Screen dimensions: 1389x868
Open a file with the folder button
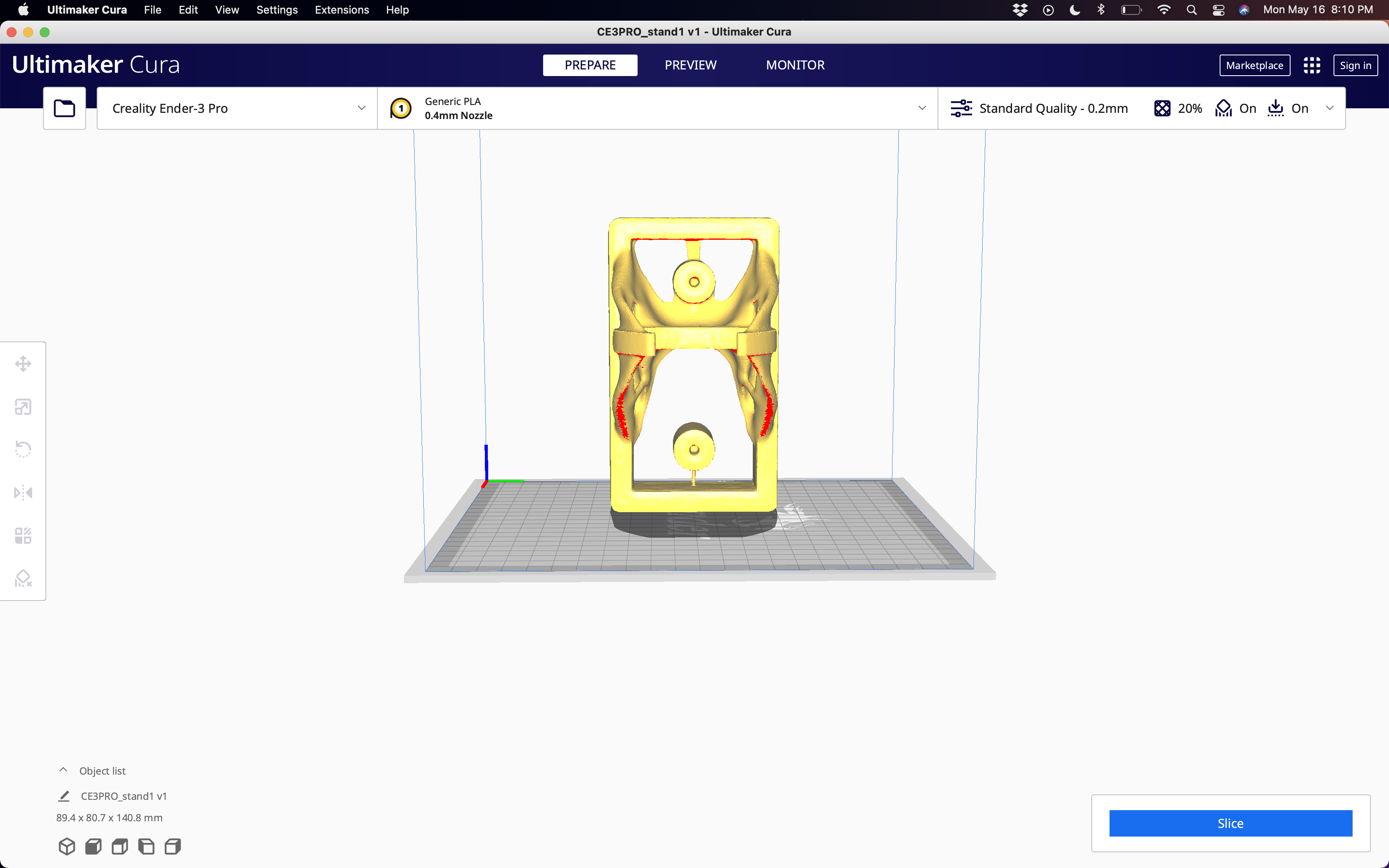(x=64, y=108)
